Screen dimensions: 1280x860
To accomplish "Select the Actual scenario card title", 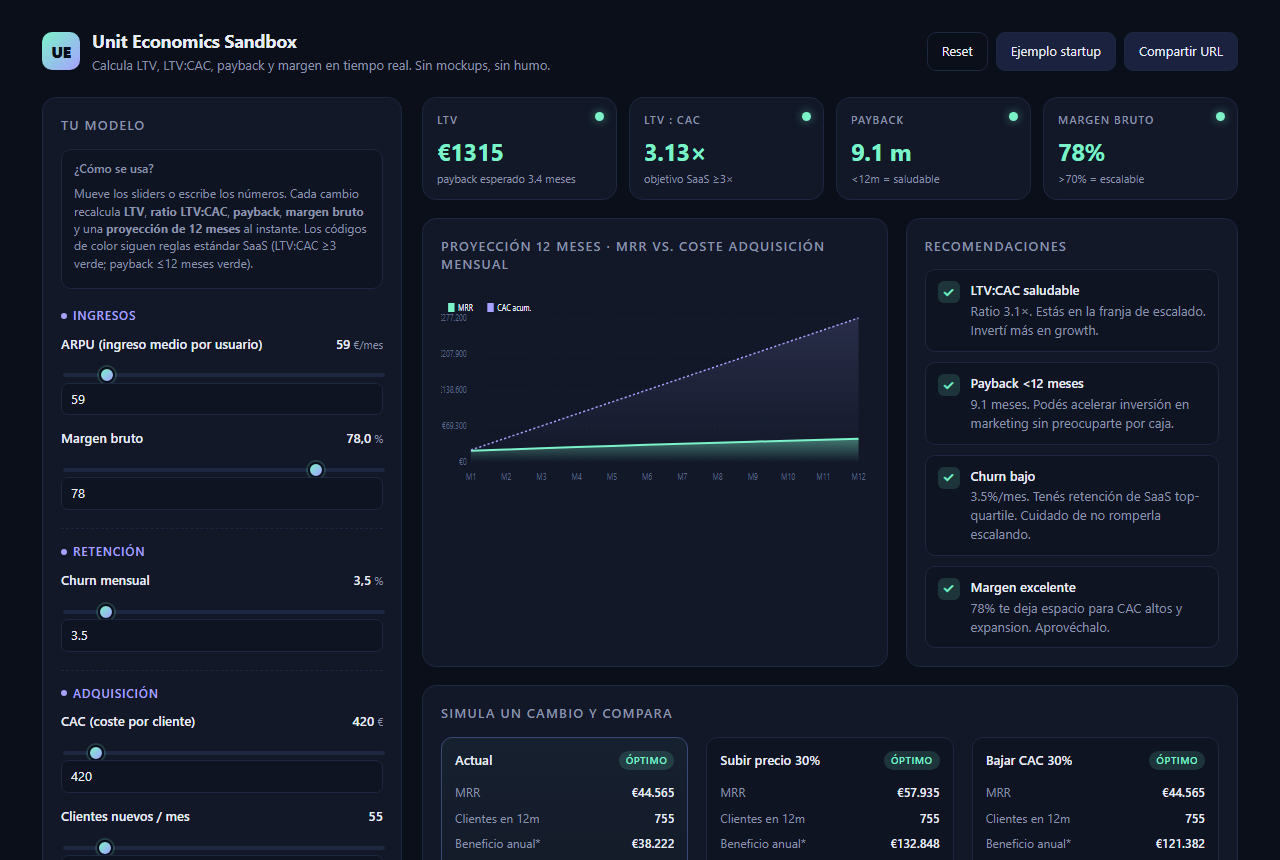I will pyautogui.click(x=474, y=761).
